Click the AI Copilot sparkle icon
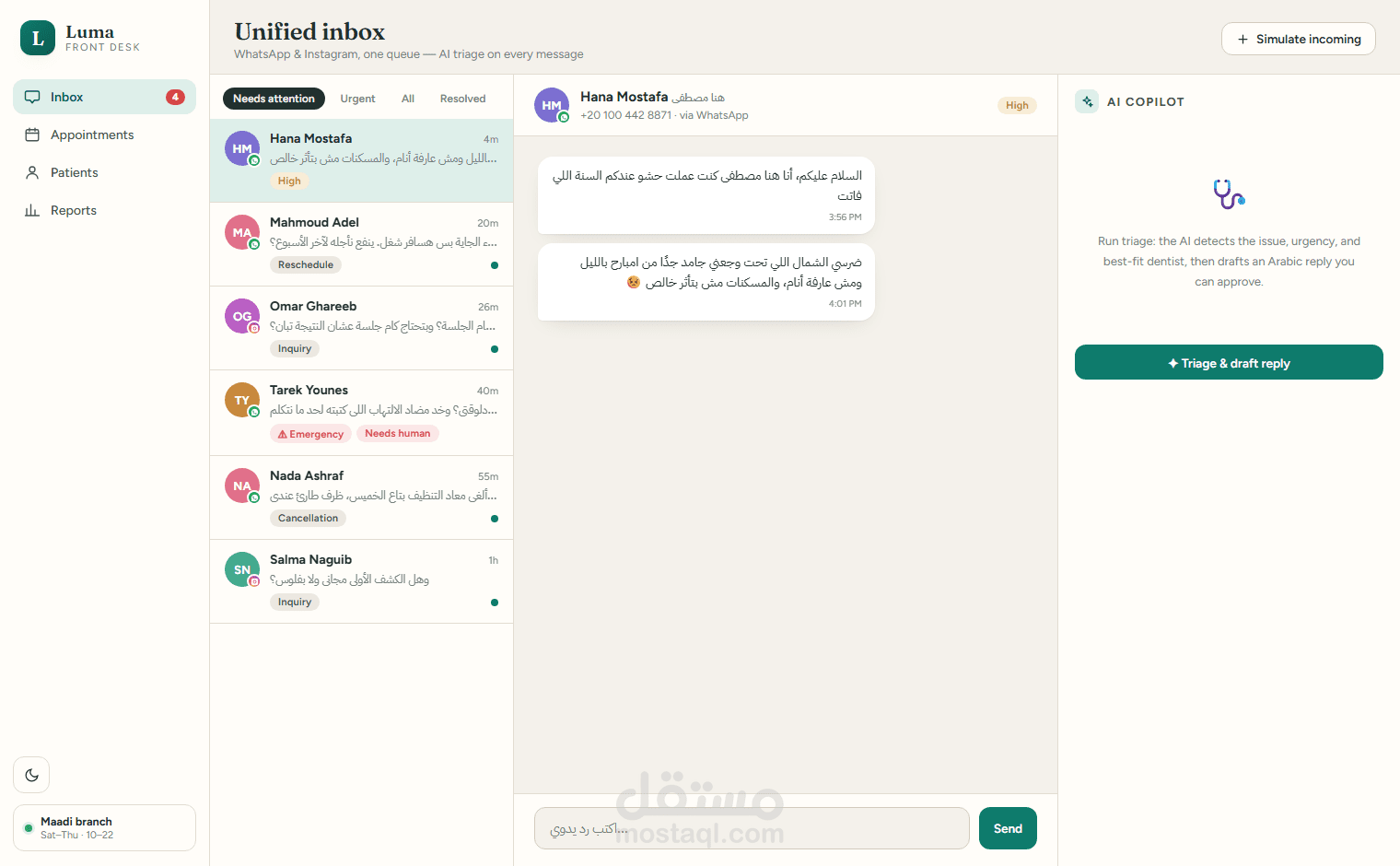 point(1087,101)
